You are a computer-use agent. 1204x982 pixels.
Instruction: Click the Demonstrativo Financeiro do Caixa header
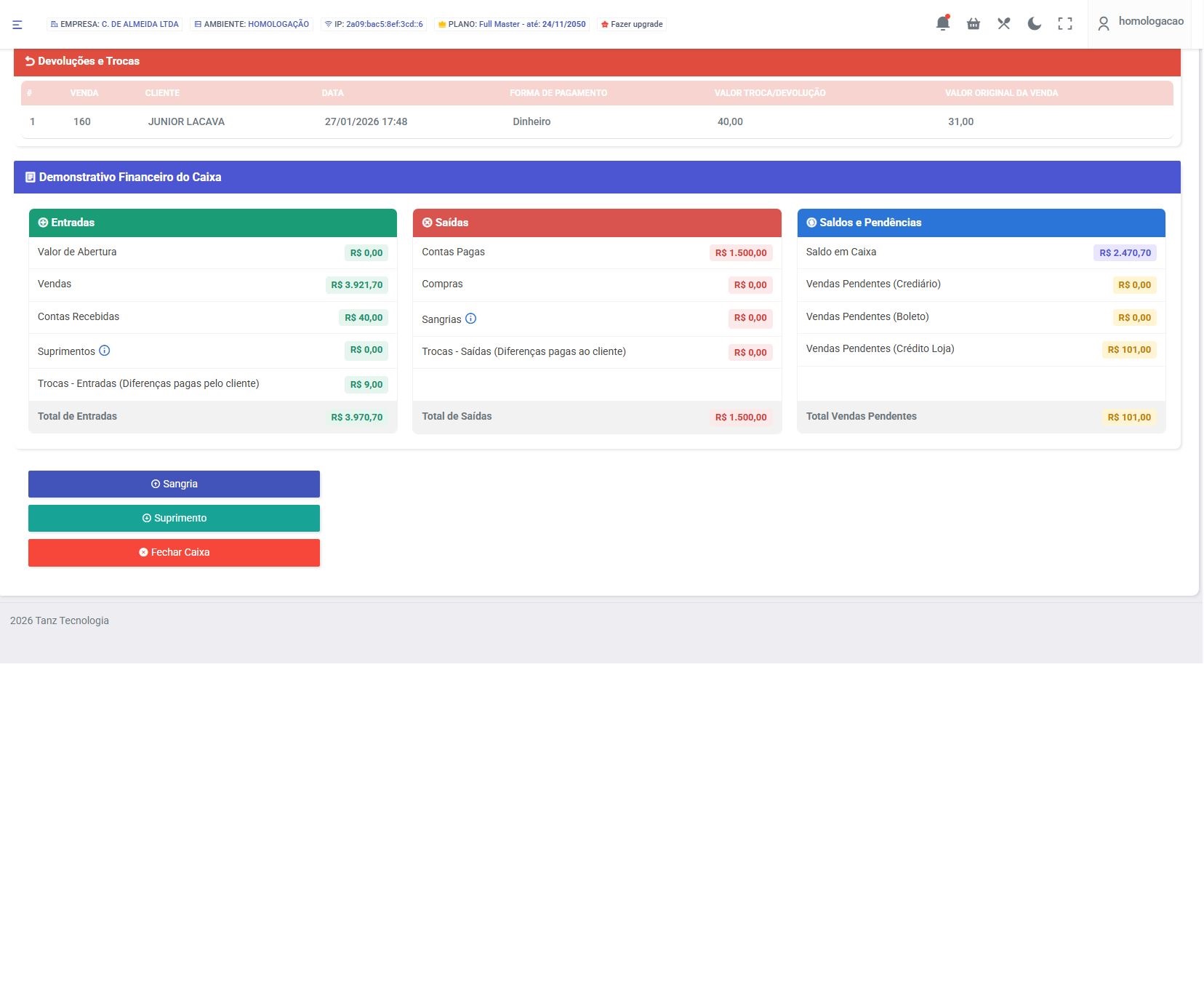click(129, 177)
